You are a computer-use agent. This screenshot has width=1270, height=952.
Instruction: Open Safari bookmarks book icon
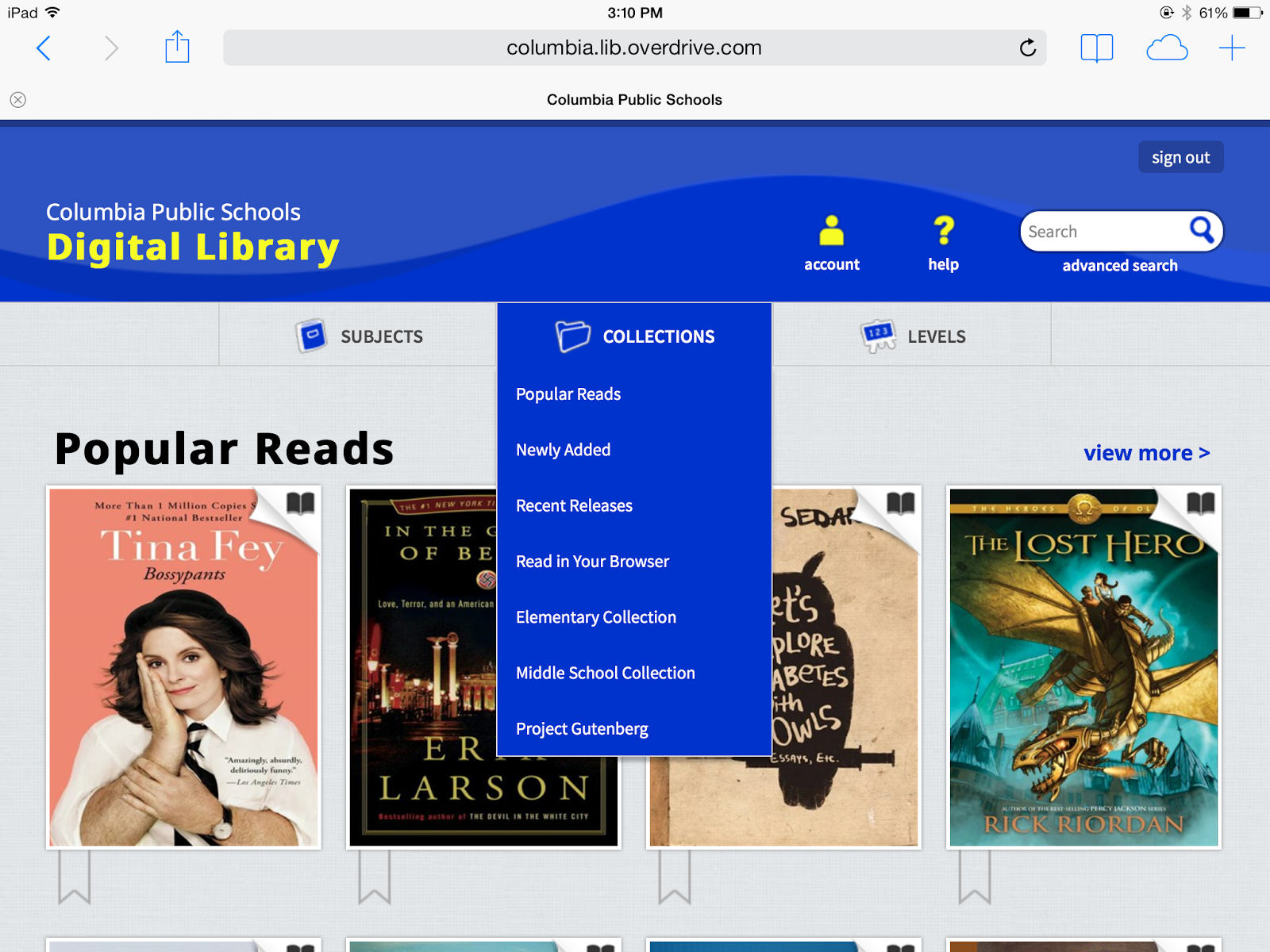(1097, 48)
